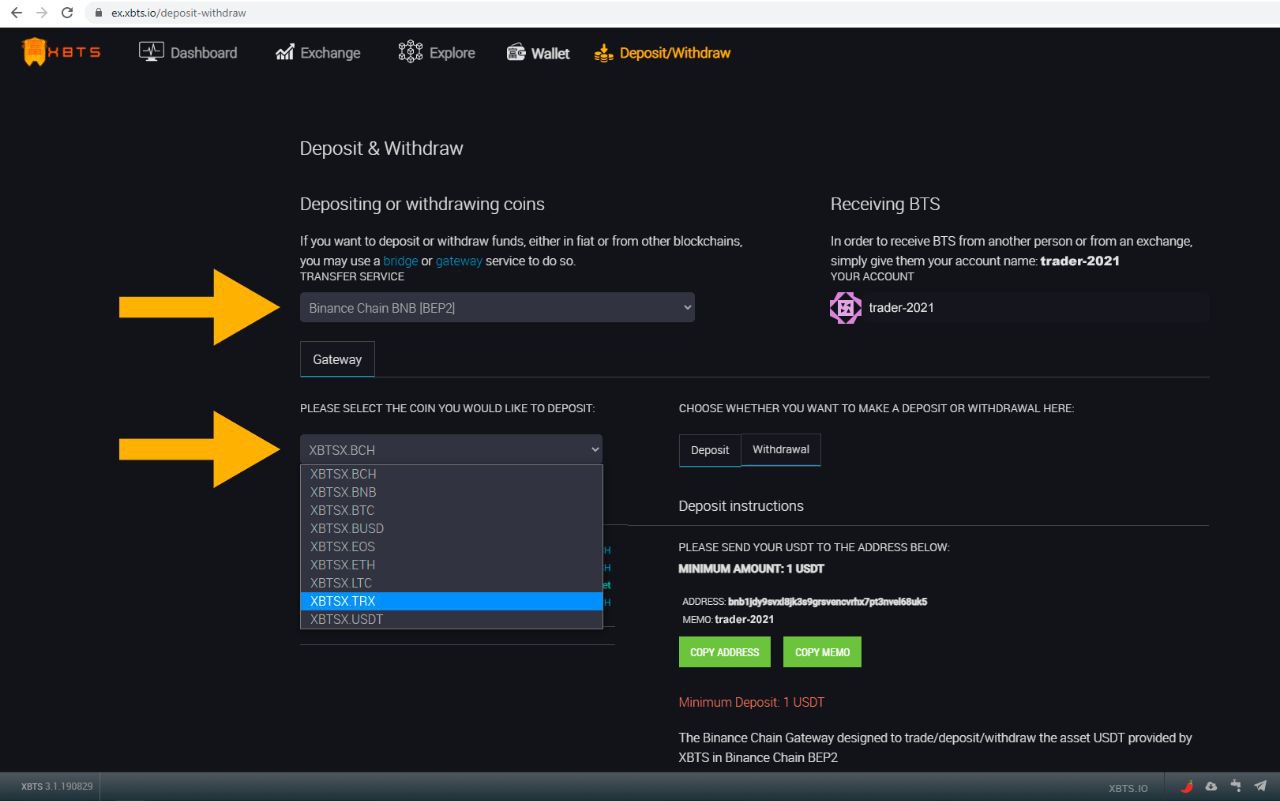Click the URL address bar
The height and width of the screenshot is (801, 1280).
[x=680, y=13]
